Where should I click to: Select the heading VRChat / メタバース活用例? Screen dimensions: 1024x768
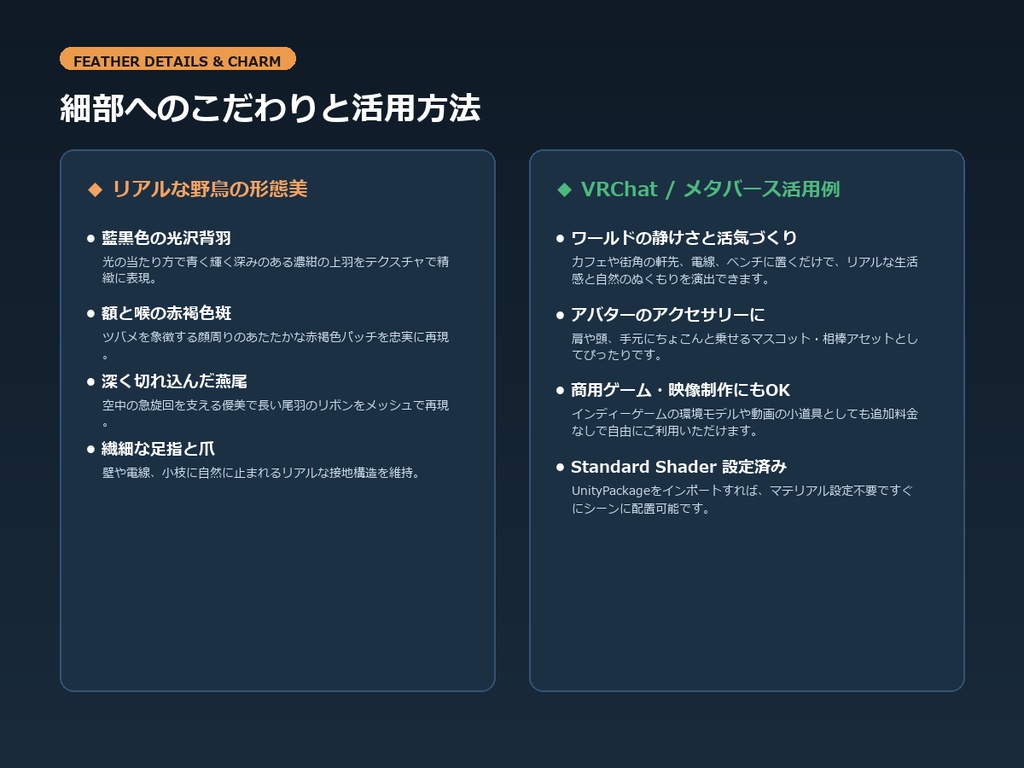click(x=710, y=189)
